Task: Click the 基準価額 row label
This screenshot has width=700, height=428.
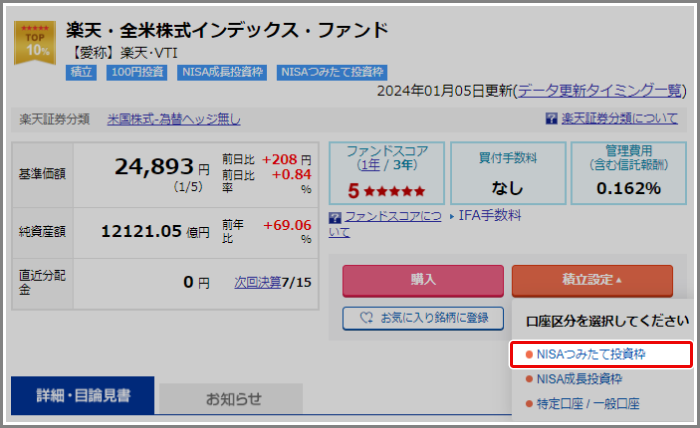Action: pyautogui.click(x=42, y=174)
